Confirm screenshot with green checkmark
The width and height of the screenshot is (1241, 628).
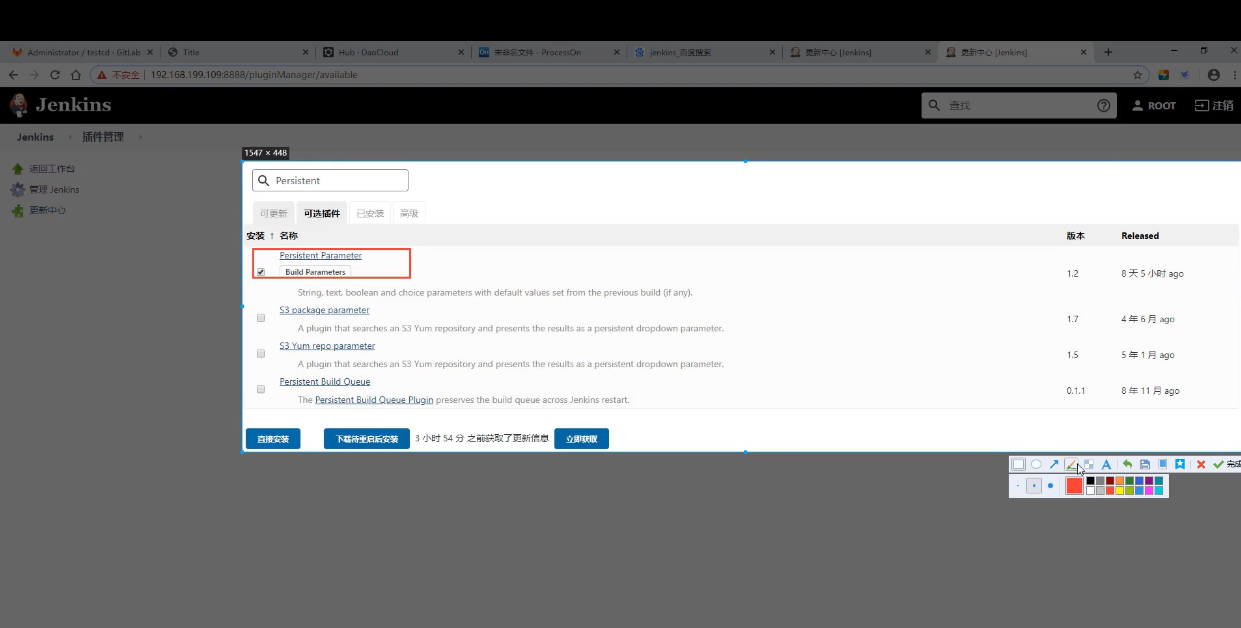[1218, 464]
